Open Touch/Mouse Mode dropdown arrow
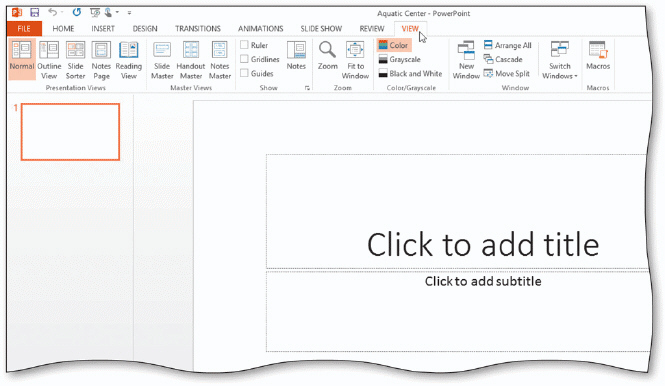Image resolution: width=665 pixels, height=386 pixels. tap(117, 13)
